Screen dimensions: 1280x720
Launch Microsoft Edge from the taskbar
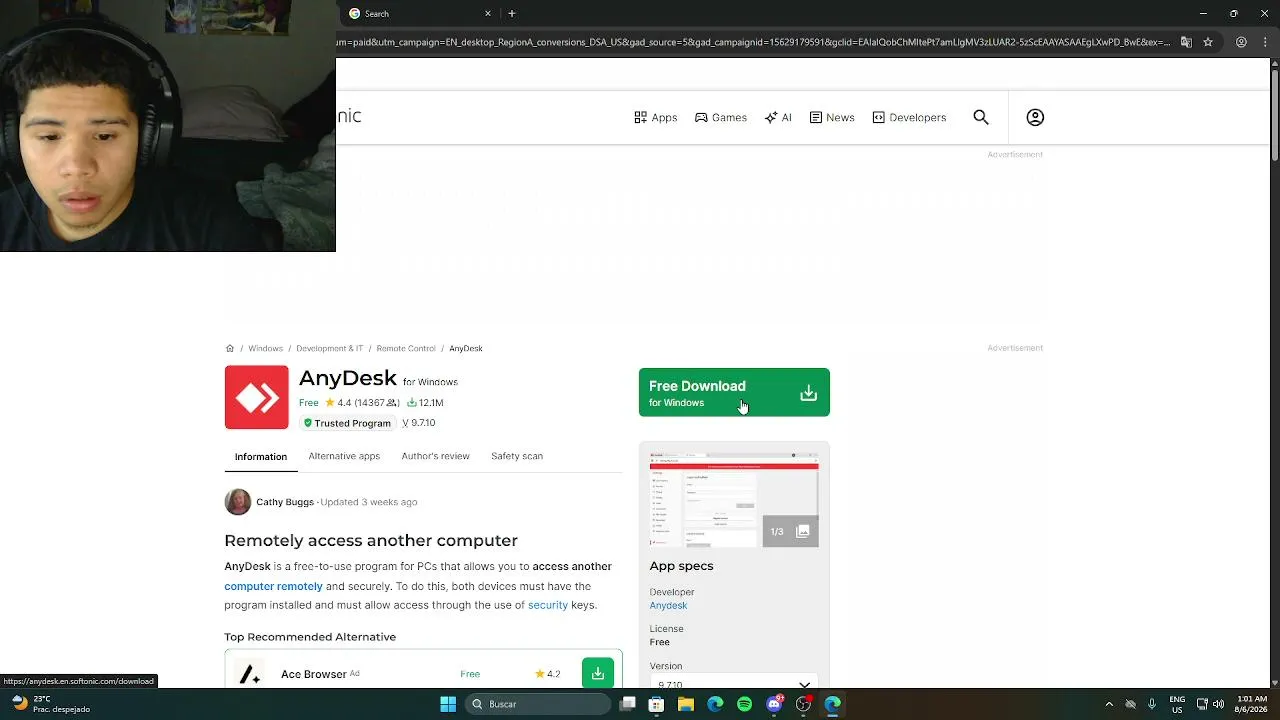715,704
